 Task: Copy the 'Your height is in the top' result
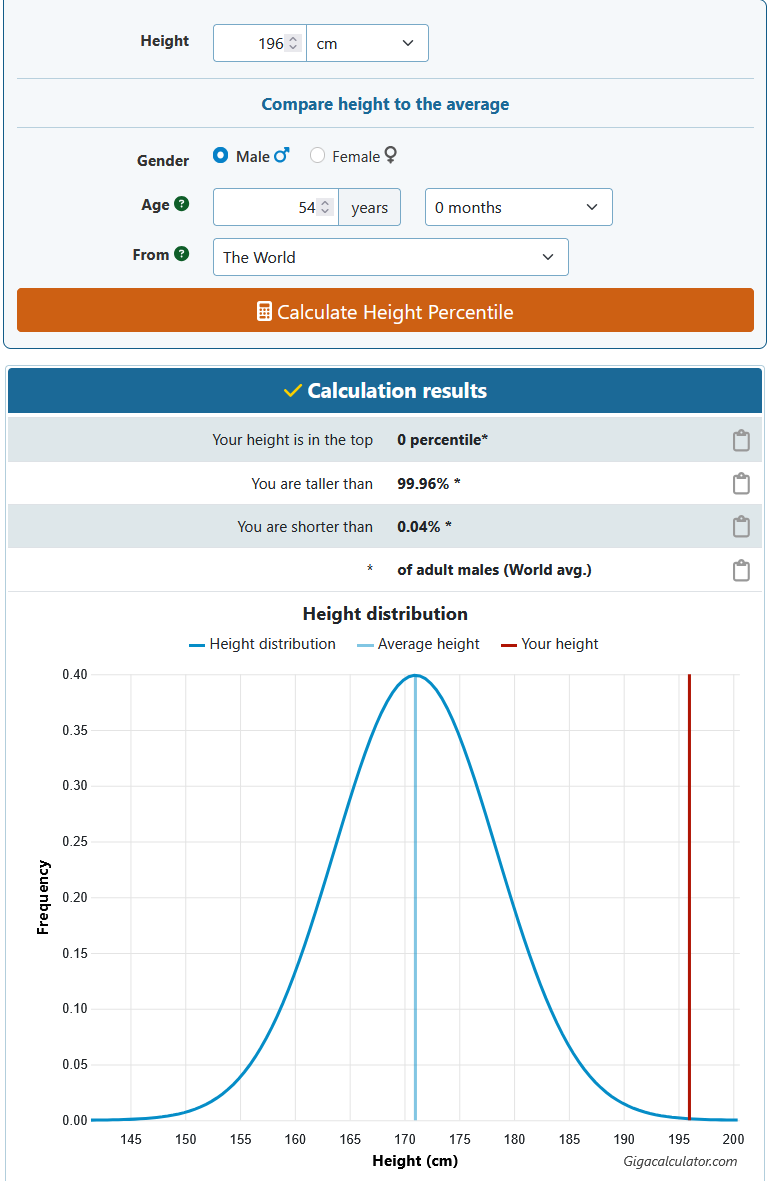click(741, 441)
